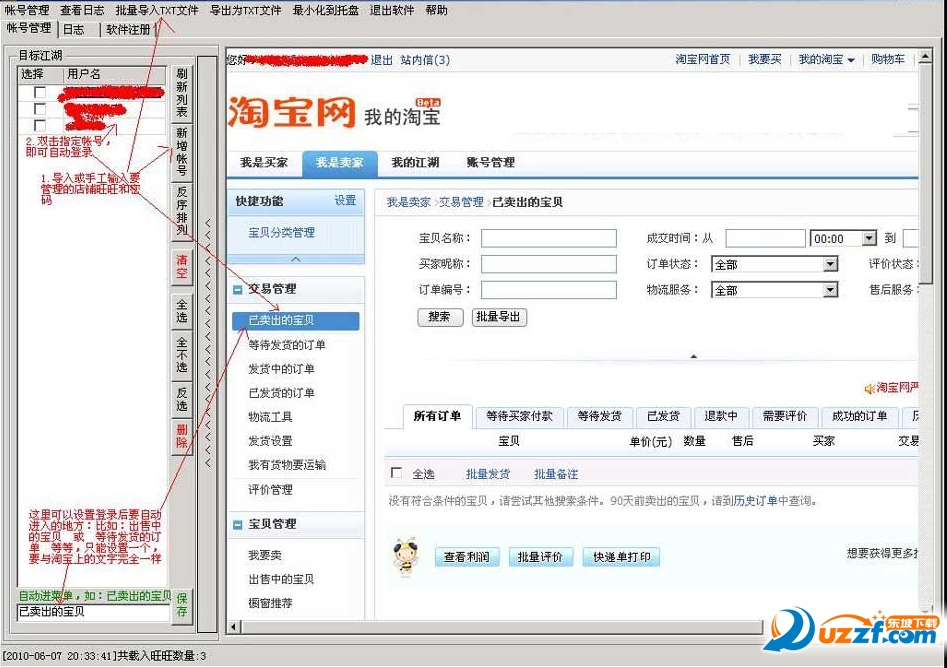
Task: Click the 反序排列 button
Action: 181,210
